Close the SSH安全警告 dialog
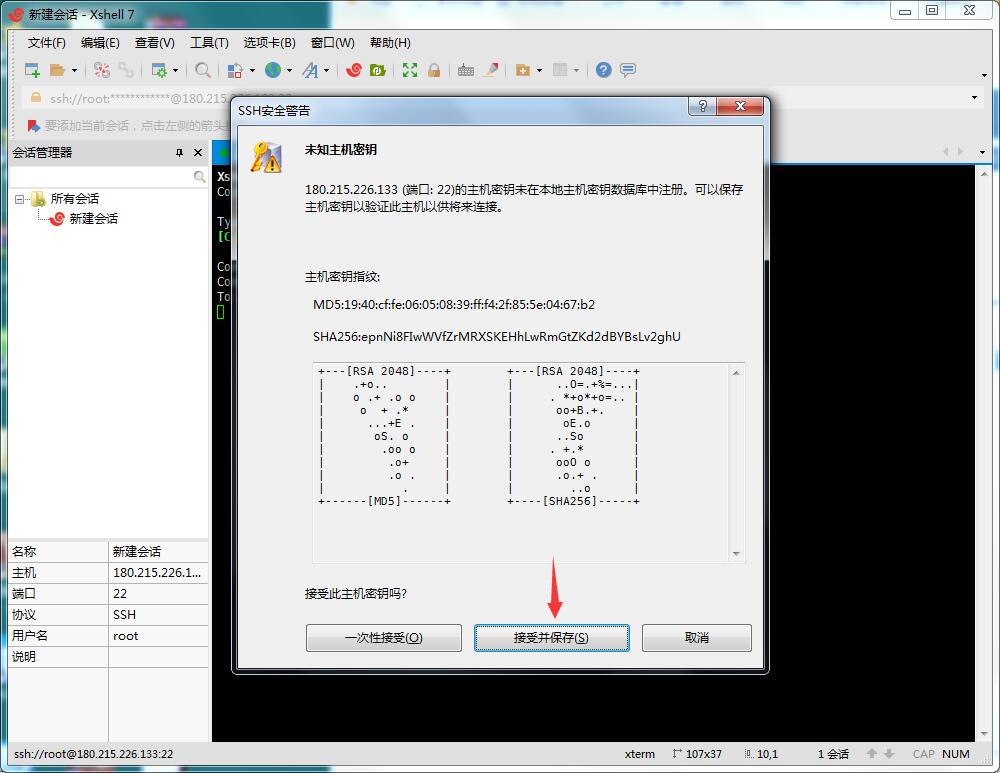Screen dimensions: 1000x773 (740, 106)
